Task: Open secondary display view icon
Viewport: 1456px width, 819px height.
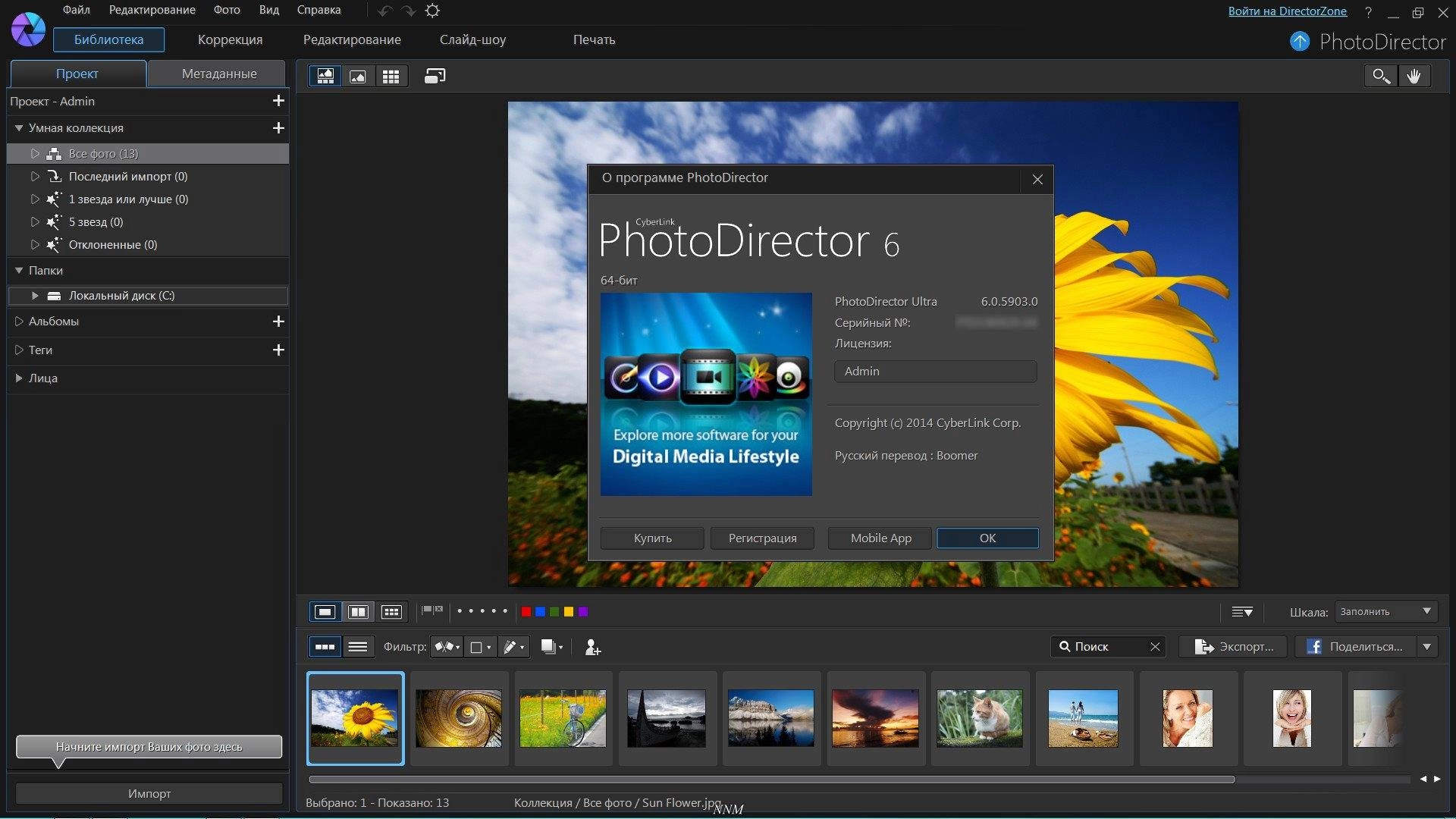Action: (x=435, y=76)
